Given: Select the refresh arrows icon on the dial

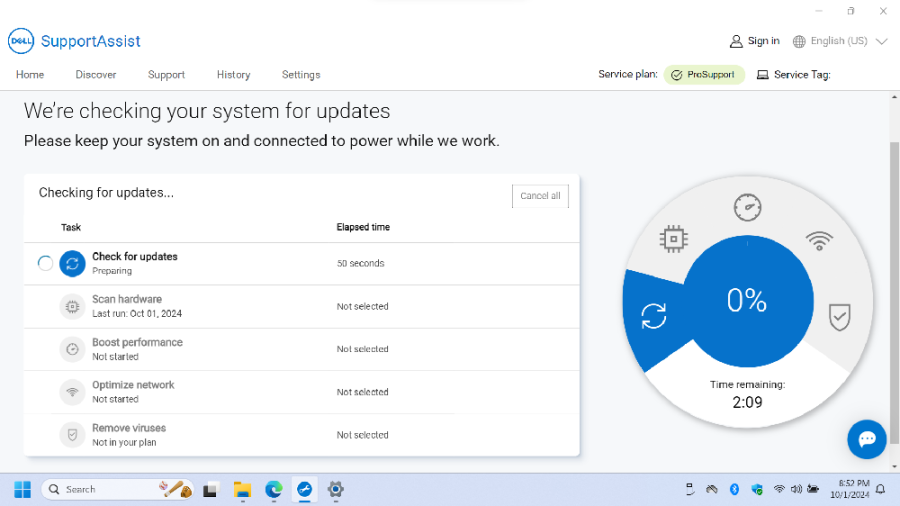Looking at the screenshot, I should click(x=654, y=316).
